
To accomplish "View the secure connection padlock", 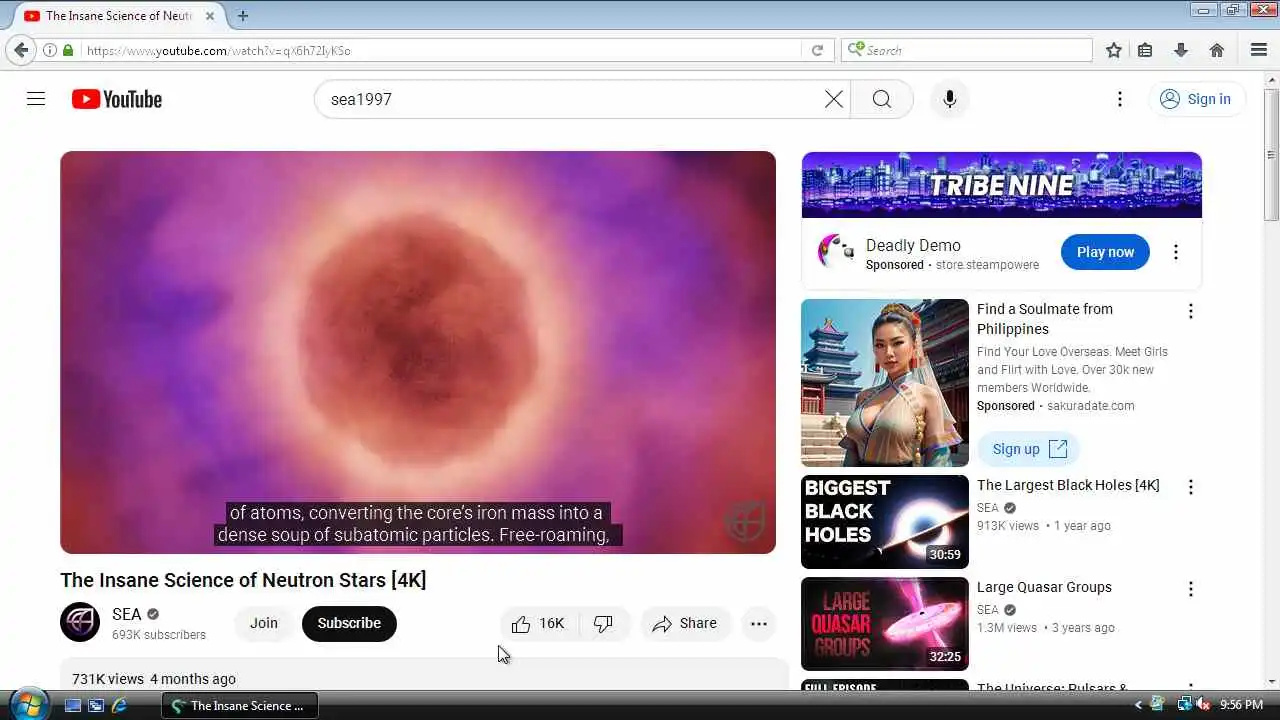I will 68,50.
